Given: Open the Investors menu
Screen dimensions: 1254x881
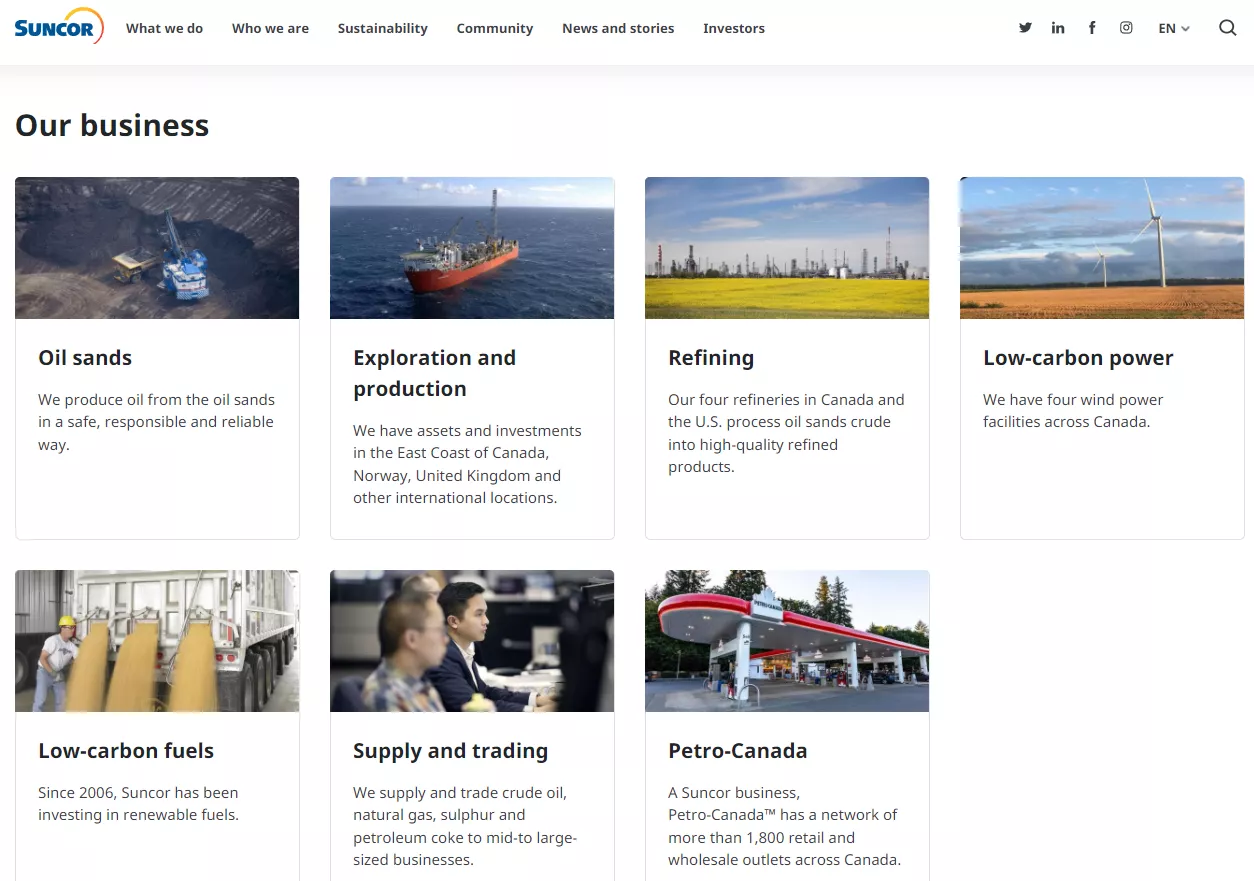Looking at the screenshot, I should coord(734,28).
